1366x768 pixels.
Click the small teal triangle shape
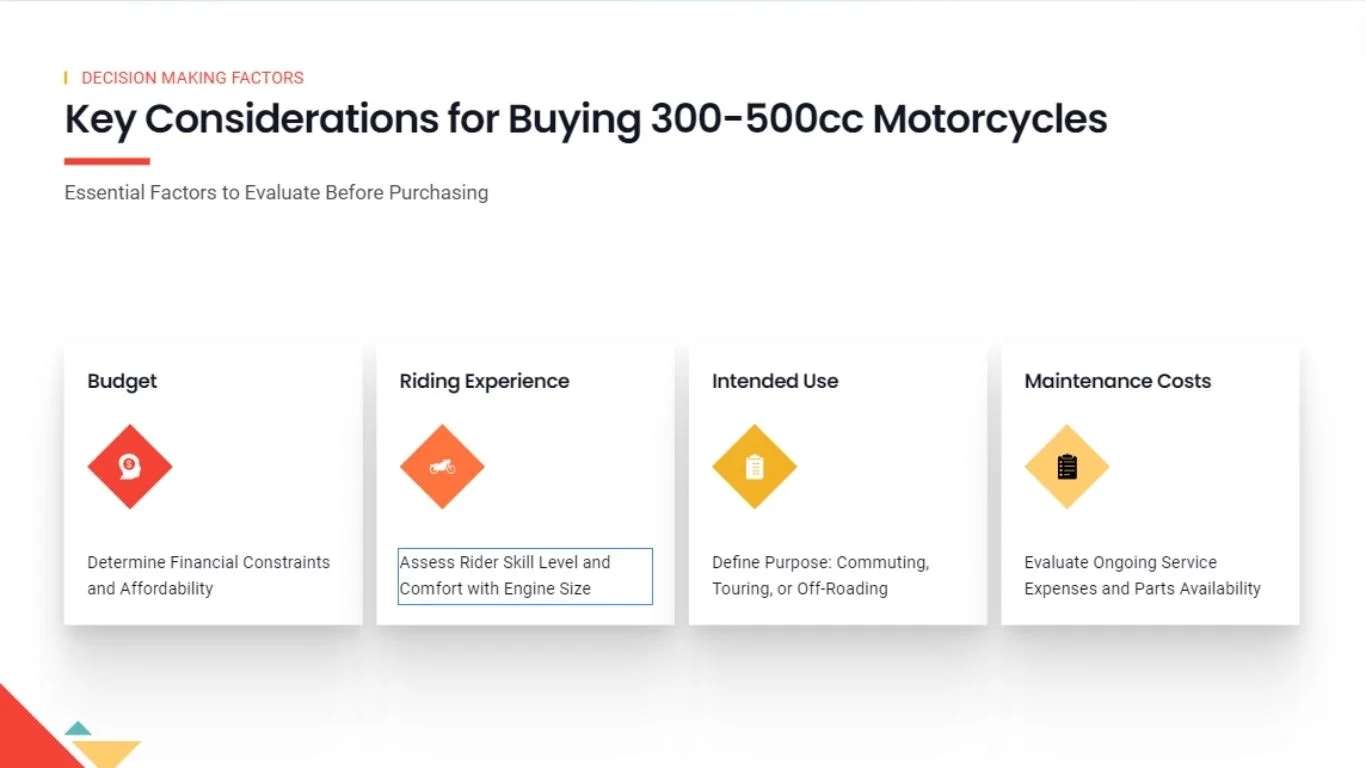(78, 728)
